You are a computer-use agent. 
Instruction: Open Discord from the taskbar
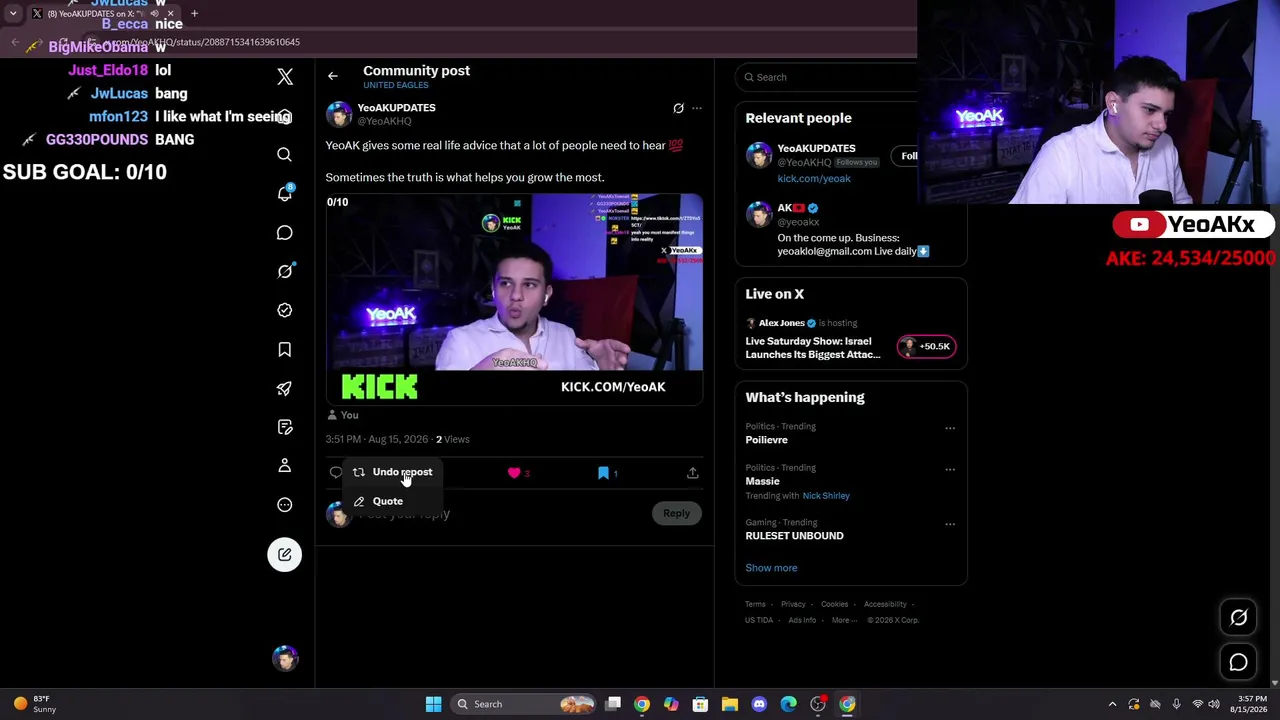pyautogui.click(x=759, y=704)
